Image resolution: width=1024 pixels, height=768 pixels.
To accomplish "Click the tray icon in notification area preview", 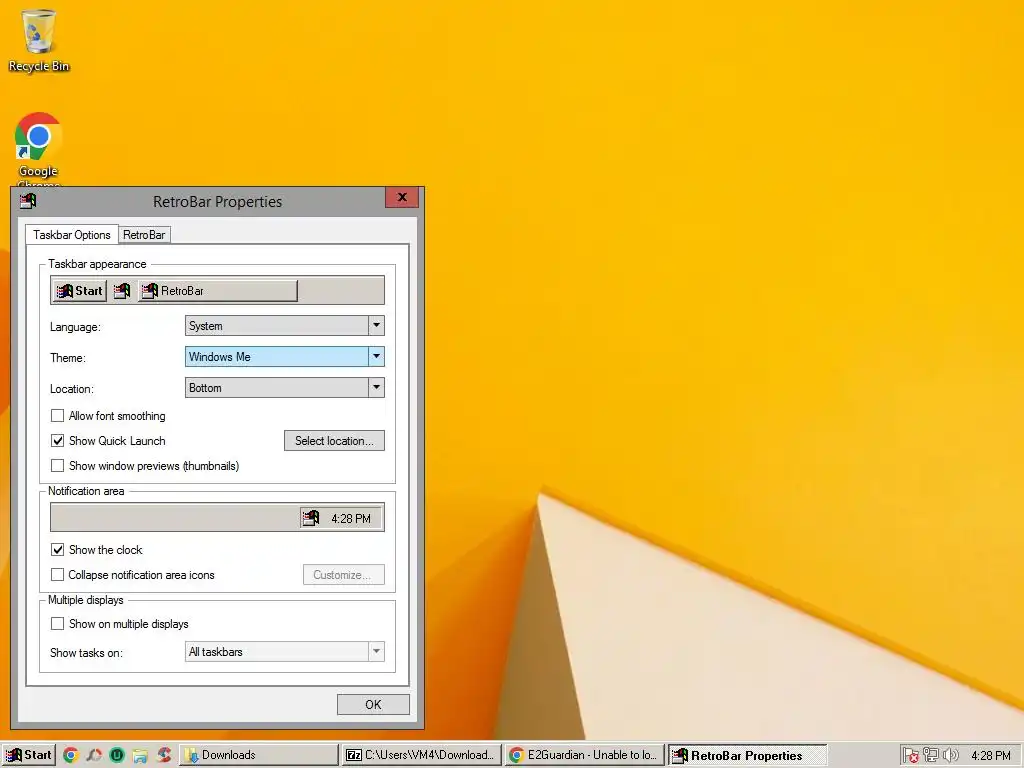I will [x=311, y=519].
